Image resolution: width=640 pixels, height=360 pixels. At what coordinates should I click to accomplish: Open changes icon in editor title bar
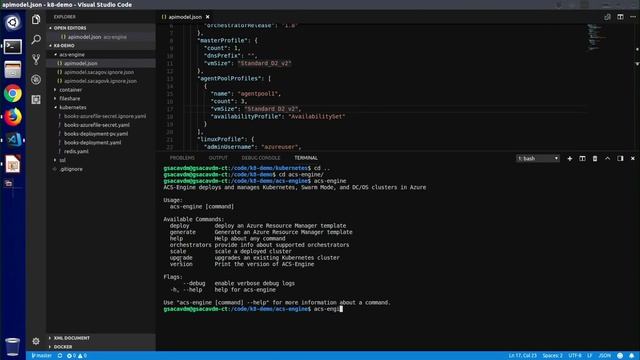coord(608,17)
